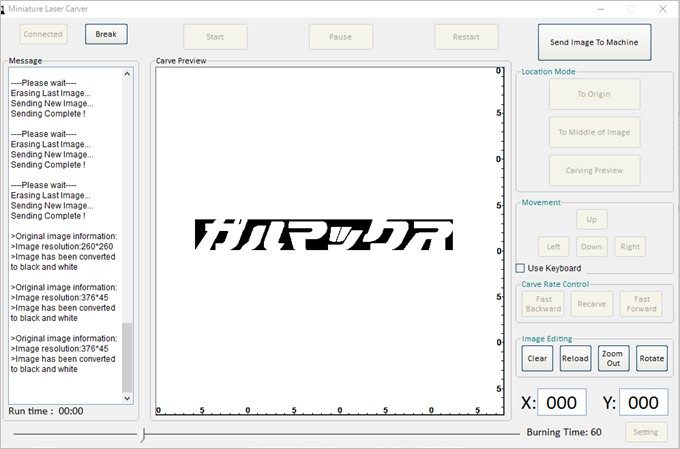Image resolution: width=680 pixels, height=449 pixels.
Task: Click the Zoom Out button
Action: 614,358
